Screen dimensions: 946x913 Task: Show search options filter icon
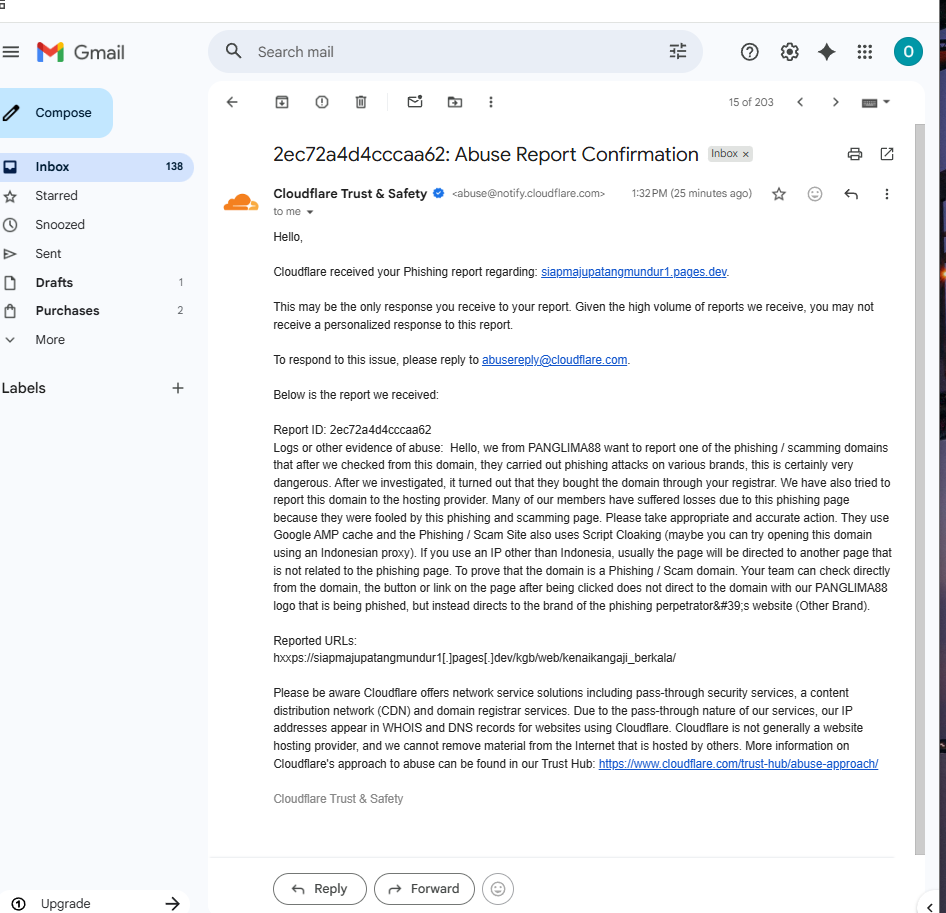click(678, 51)
